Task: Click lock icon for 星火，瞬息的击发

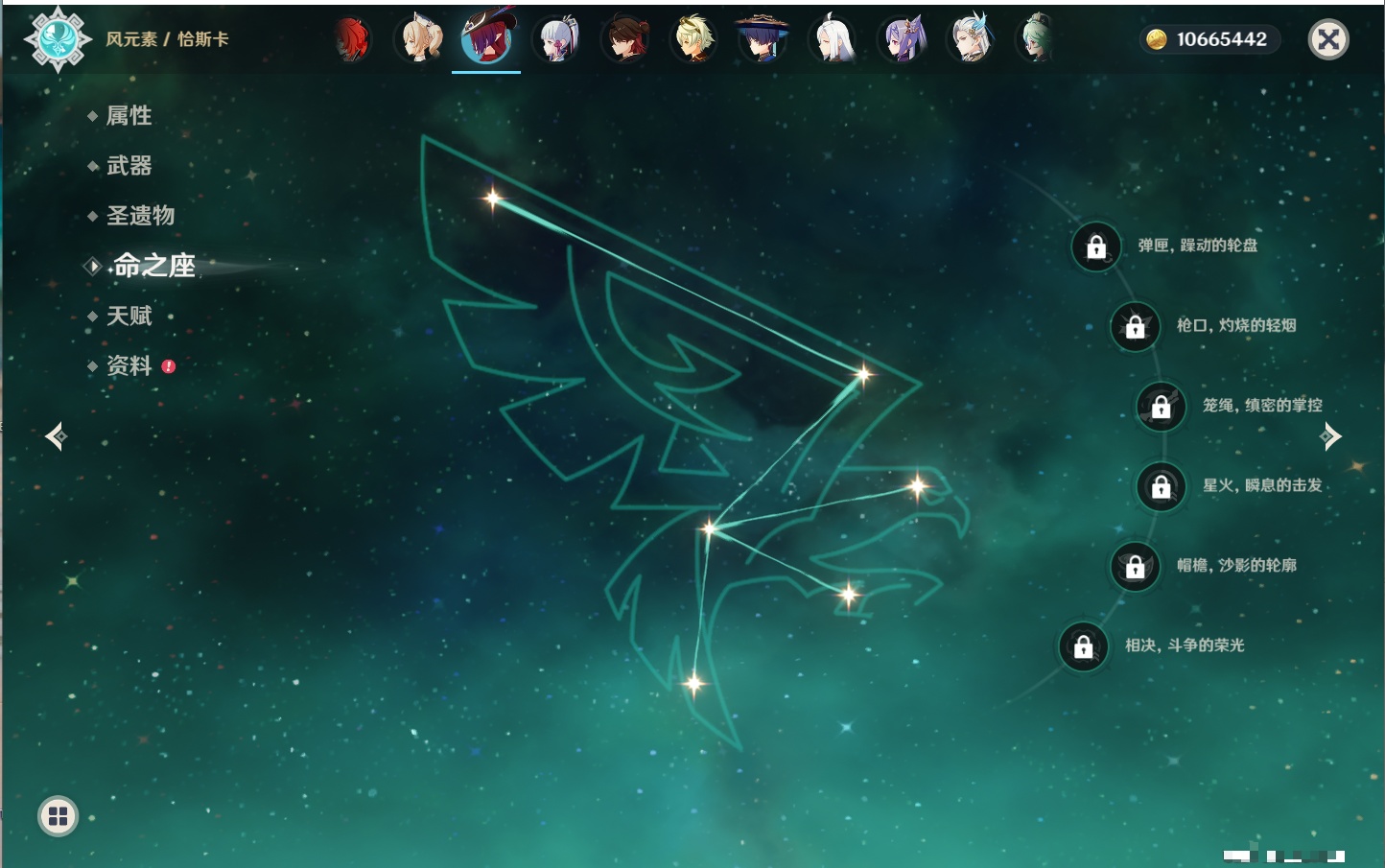Action: 1162,487
